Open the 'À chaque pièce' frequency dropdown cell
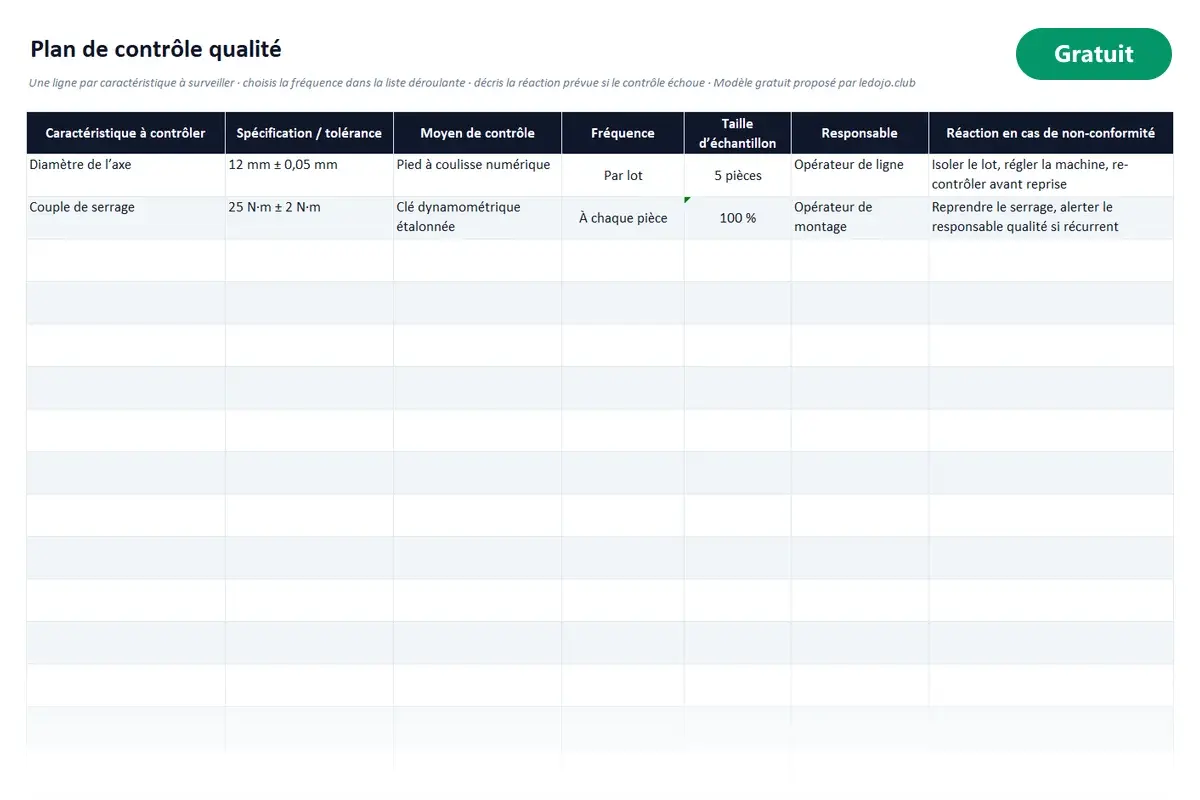Image resolution: width=1200 pixels, height=800 pixels. tap(623, 218)
